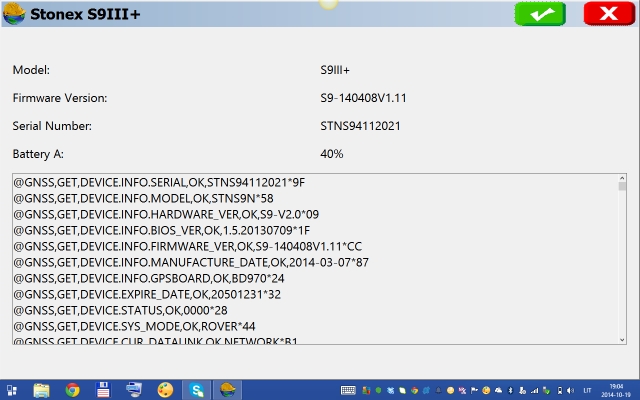This screenshot has width=640, height=400.
Task: Click the Stonex hard-hat logo in title bar
Action: (14, 13)
